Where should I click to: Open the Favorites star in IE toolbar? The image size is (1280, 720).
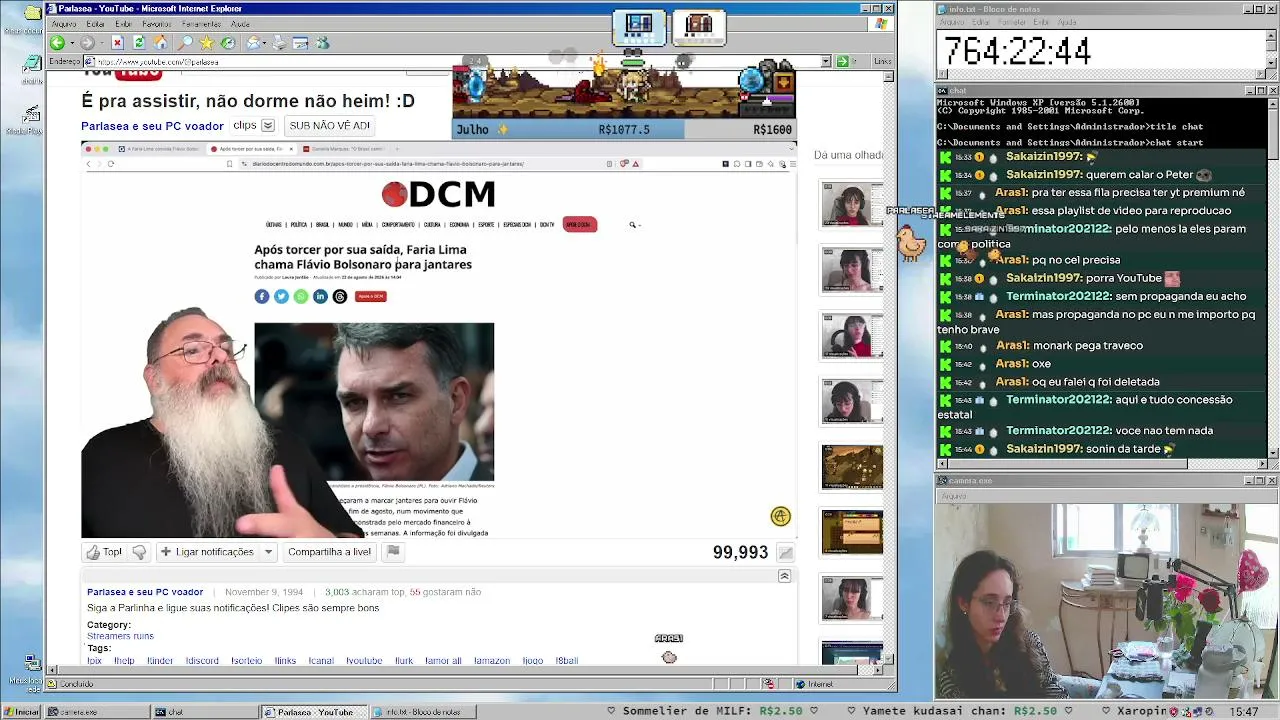tap(207, 43)
